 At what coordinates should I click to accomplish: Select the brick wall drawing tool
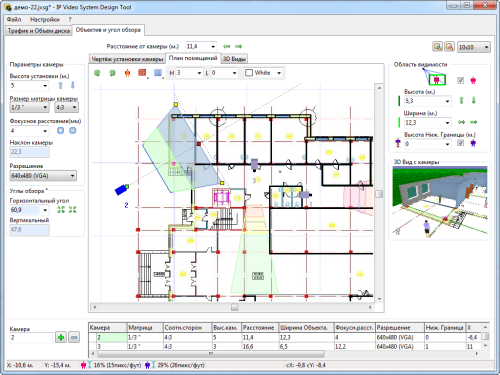(x=142, y=73)
